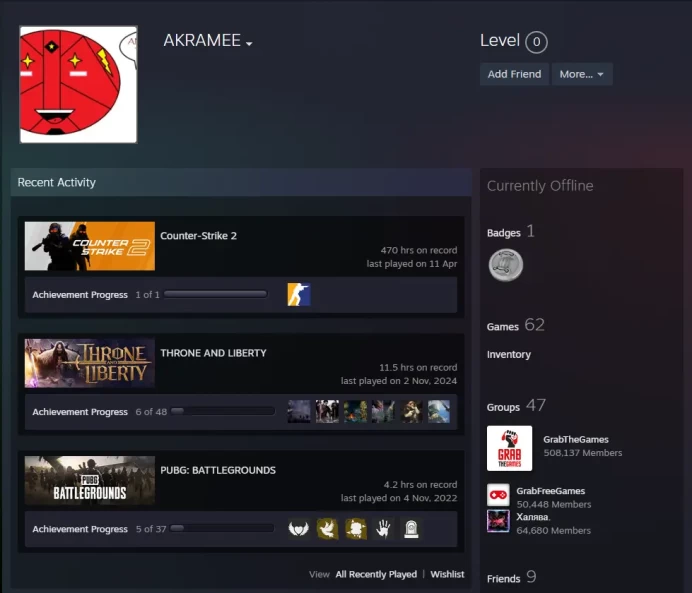This screenshot has height=593, width=692.
Task: Click '4.2 hrs on record' text
Action: pos(420,484)
